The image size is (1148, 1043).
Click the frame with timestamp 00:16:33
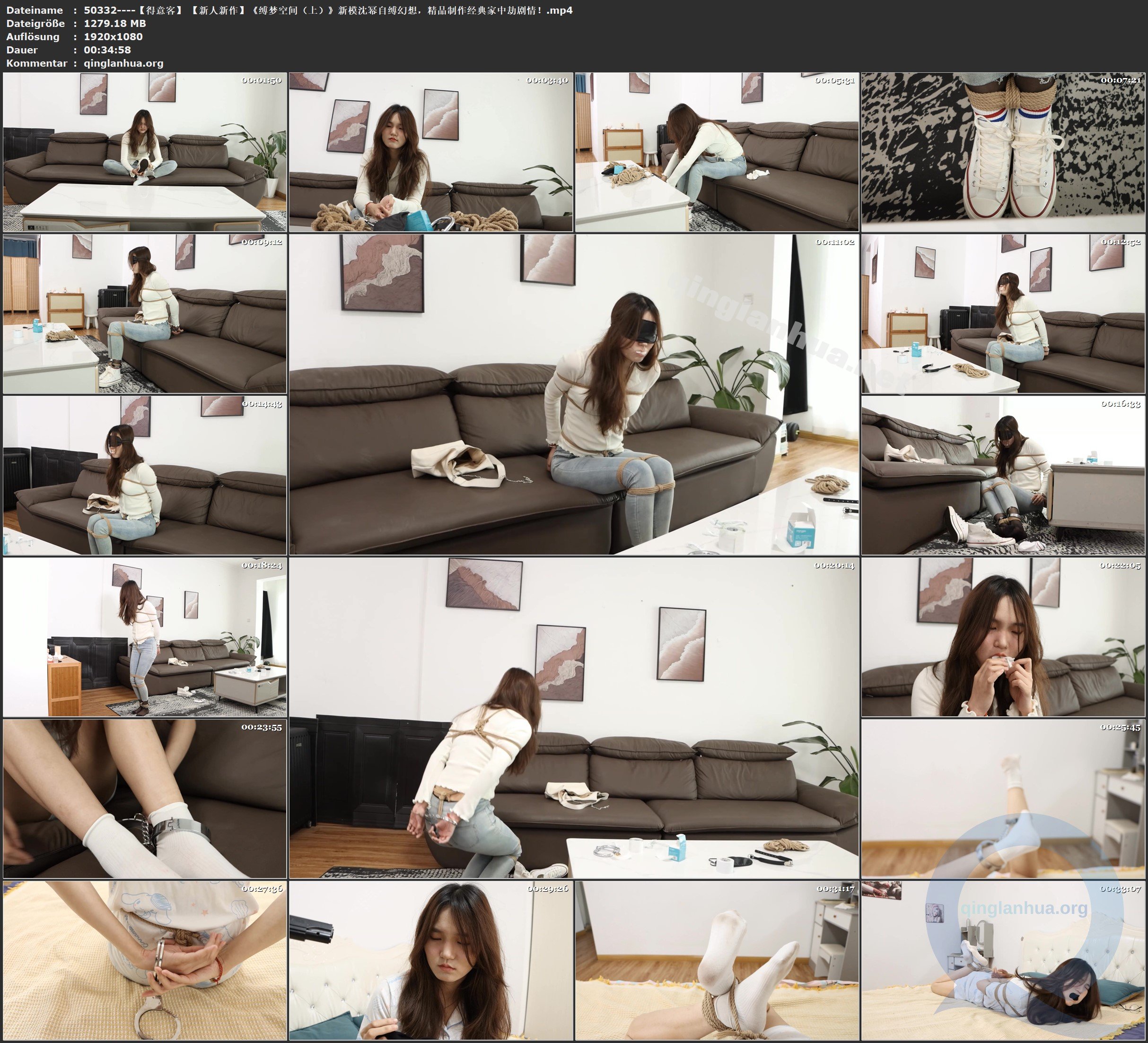[1003, 475]
